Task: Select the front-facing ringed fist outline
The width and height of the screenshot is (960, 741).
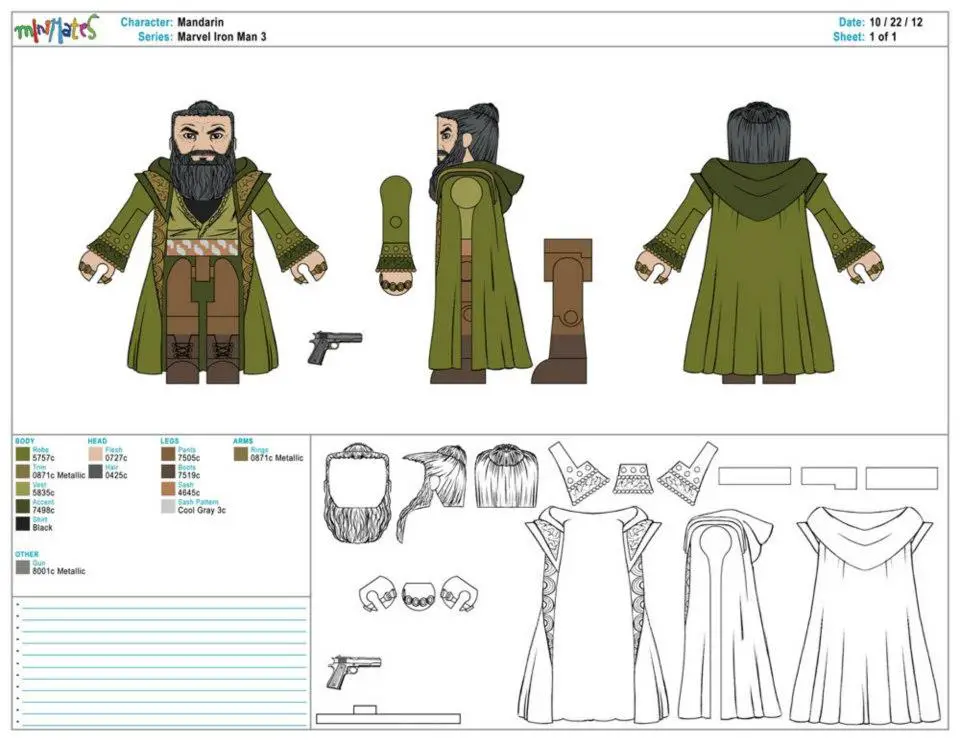Action: coord(419,594)
